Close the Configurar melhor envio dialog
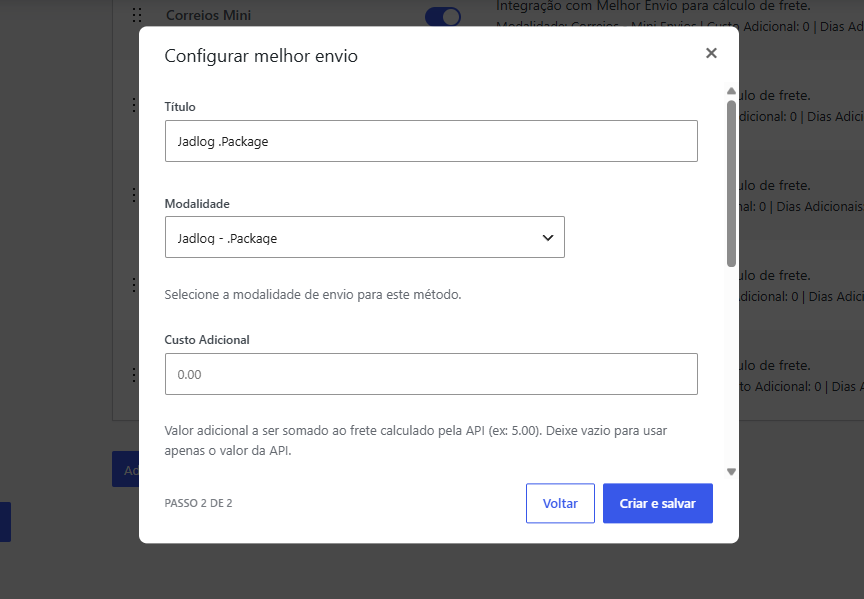This screenshot has width=864, height=599. [x=711, y=53]
